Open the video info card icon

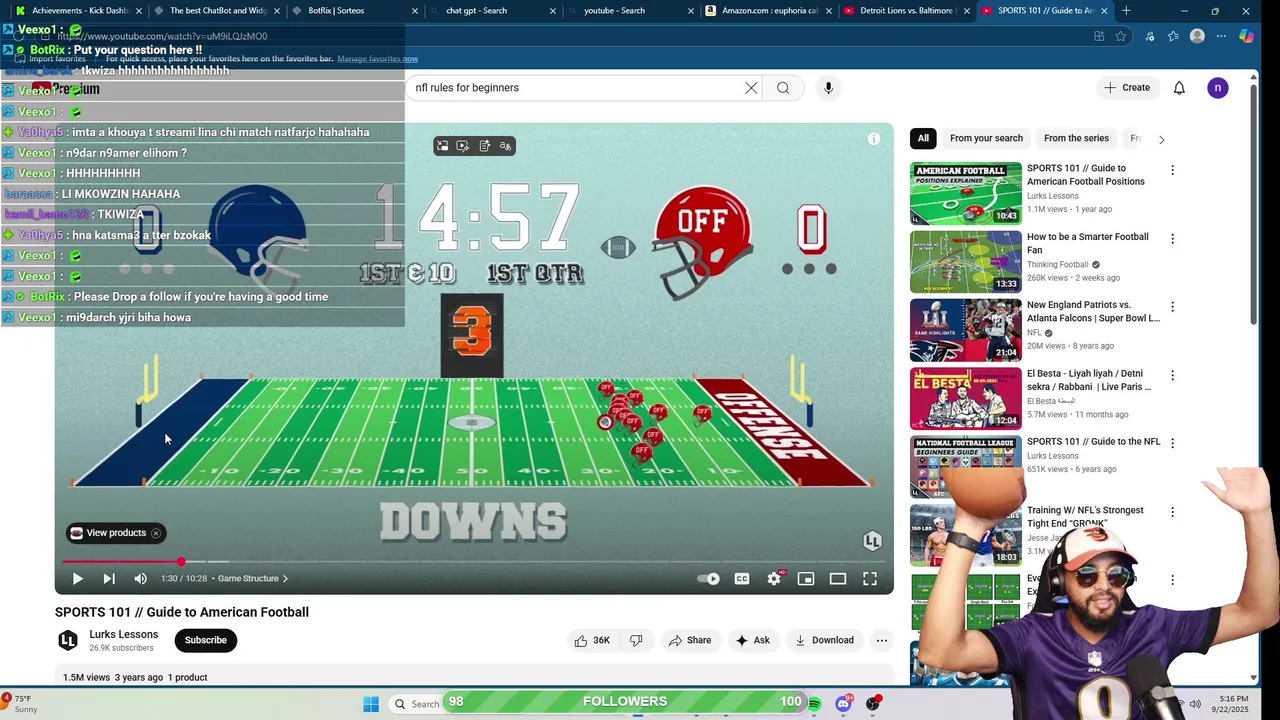(x=874, y=139)
